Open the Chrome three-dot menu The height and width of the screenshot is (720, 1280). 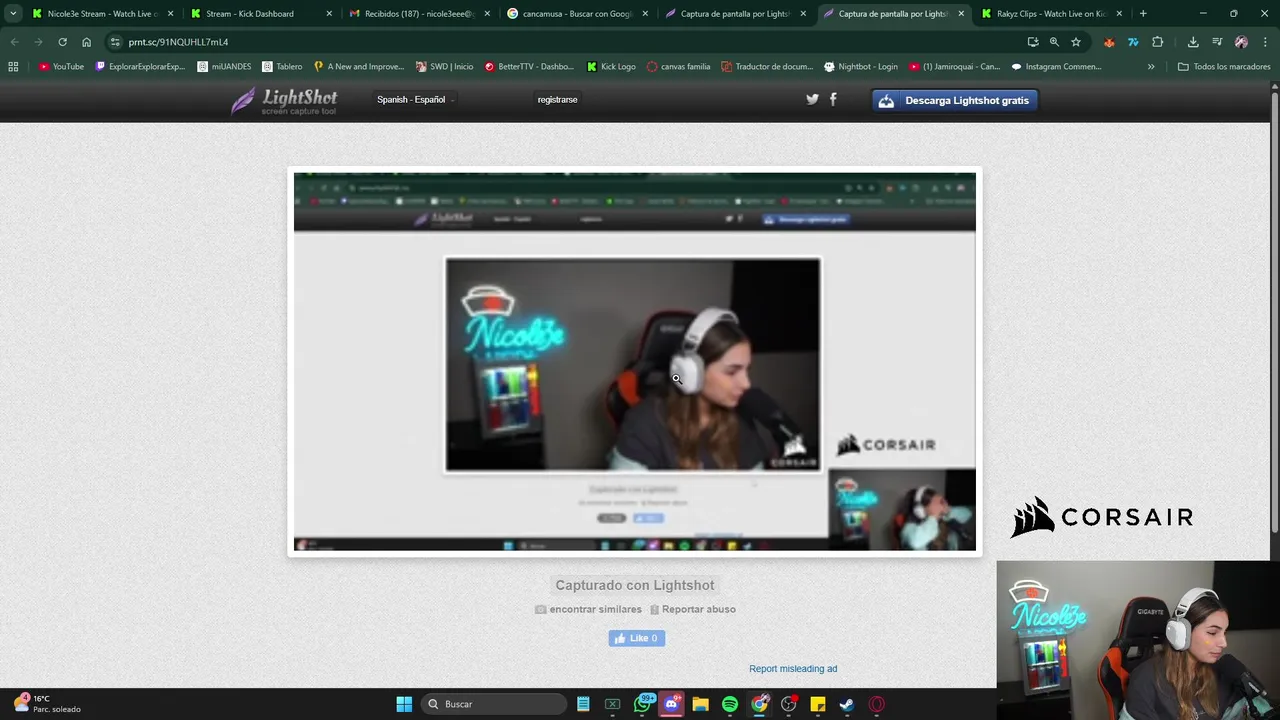1264,42
